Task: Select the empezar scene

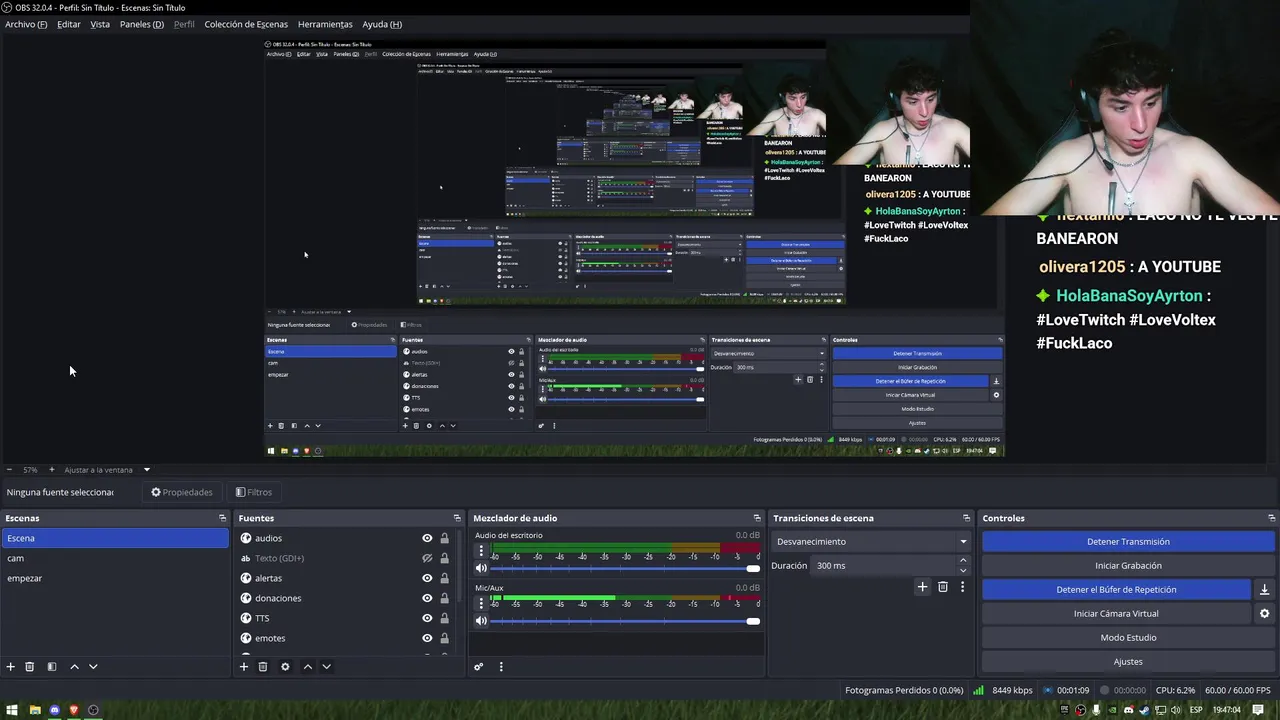Action: point(115,578)
